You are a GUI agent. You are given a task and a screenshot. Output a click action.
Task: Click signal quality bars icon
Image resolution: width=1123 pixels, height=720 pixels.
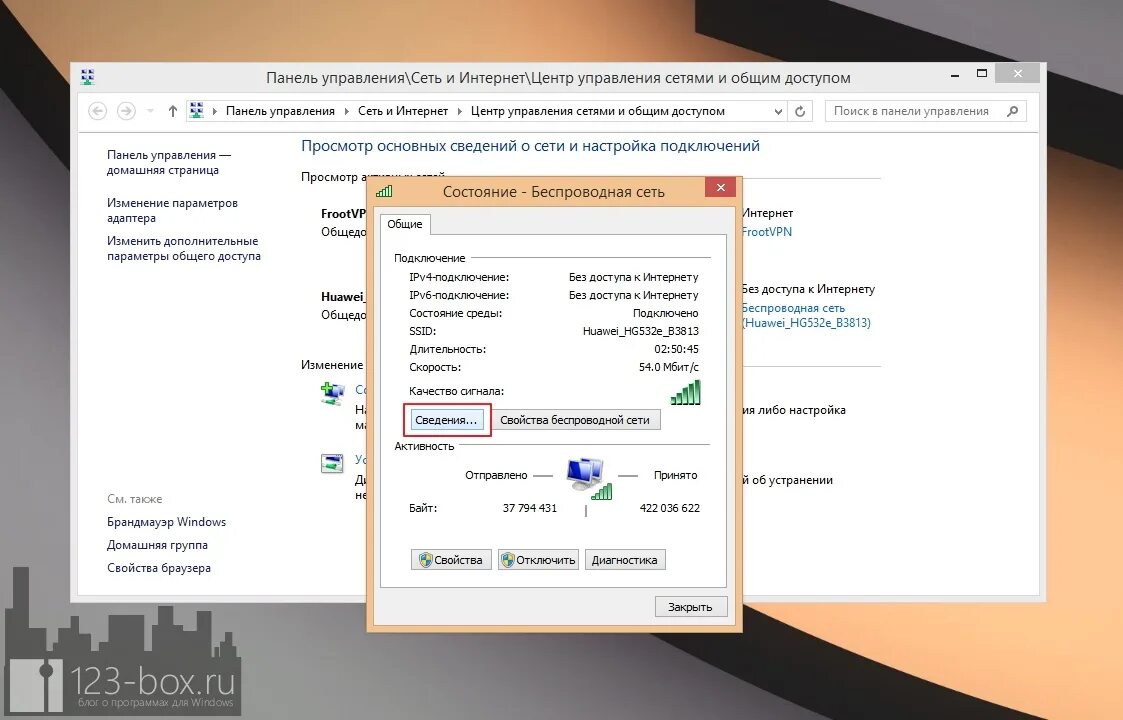(685, 393)
